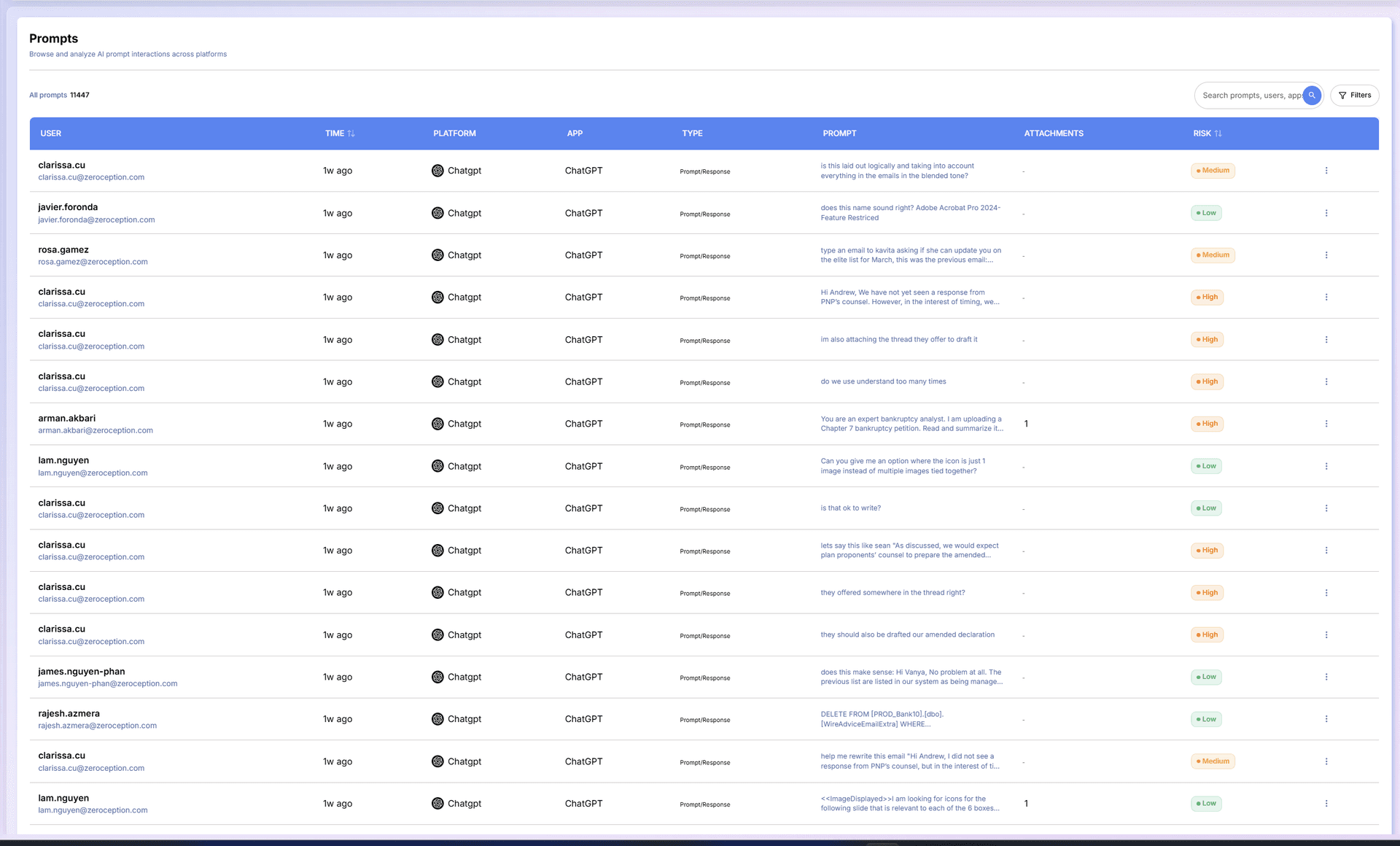The image size is (1400, 846).
Task: Open row menu for arman.akbari row
Action: pos(1326,424)
